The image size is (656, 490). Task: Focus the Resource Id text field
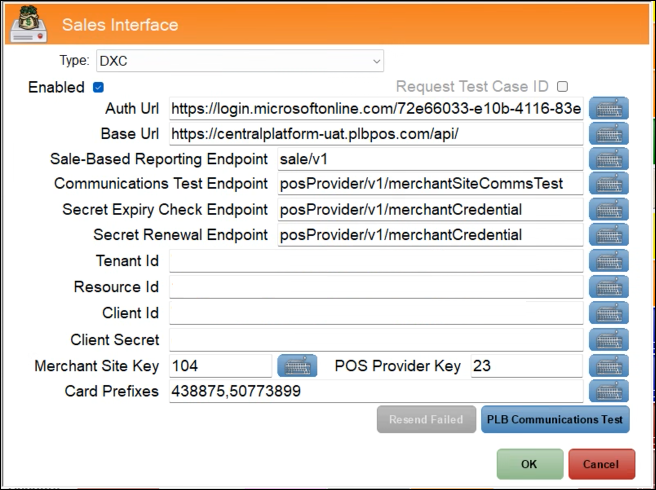coord(375,288)
